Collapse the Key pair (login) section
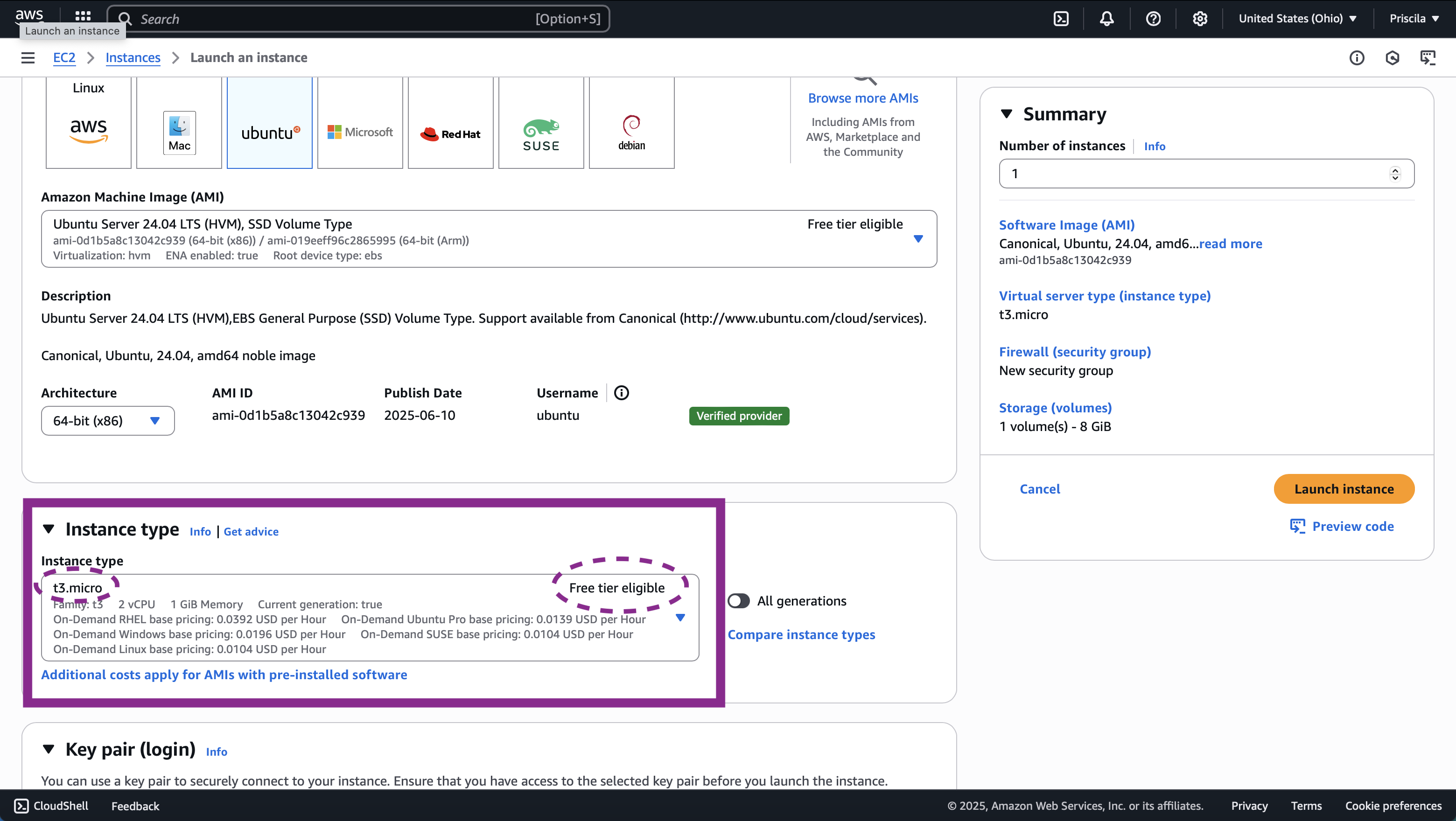Image resolution: width=1456 pixels, height=821 pixels. point(49,749)
